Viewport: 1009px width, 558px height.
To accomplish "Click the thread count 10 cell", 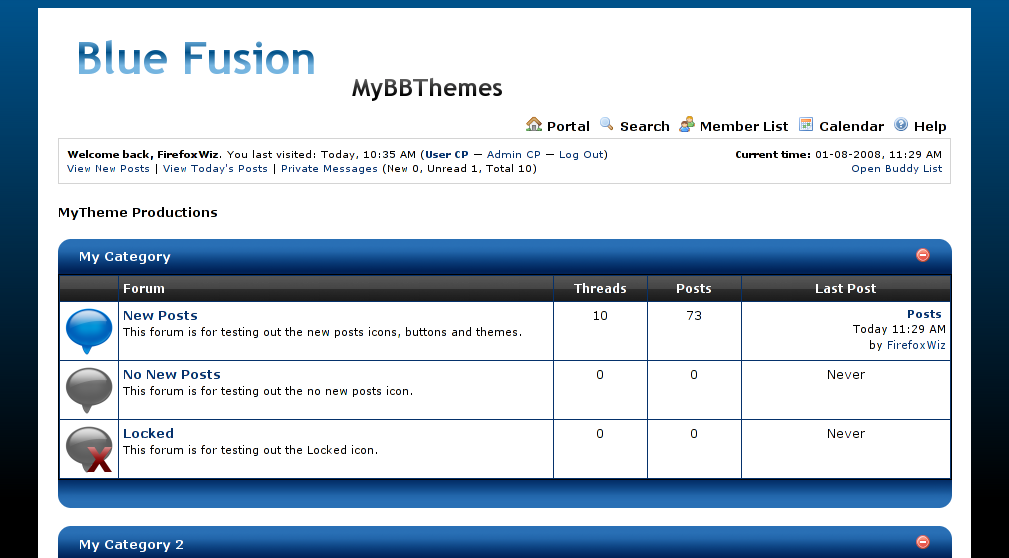I will coord(600,315).
